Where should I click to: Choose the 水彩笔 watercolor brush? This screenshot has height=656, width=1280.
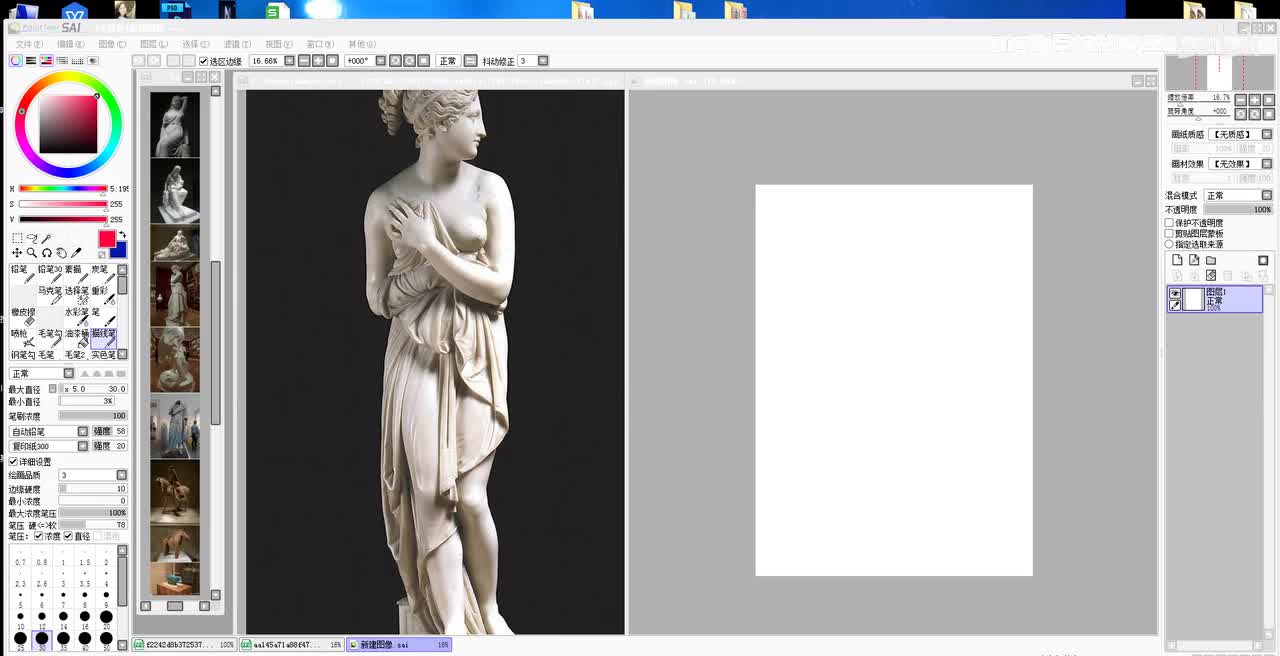[77, 317]
